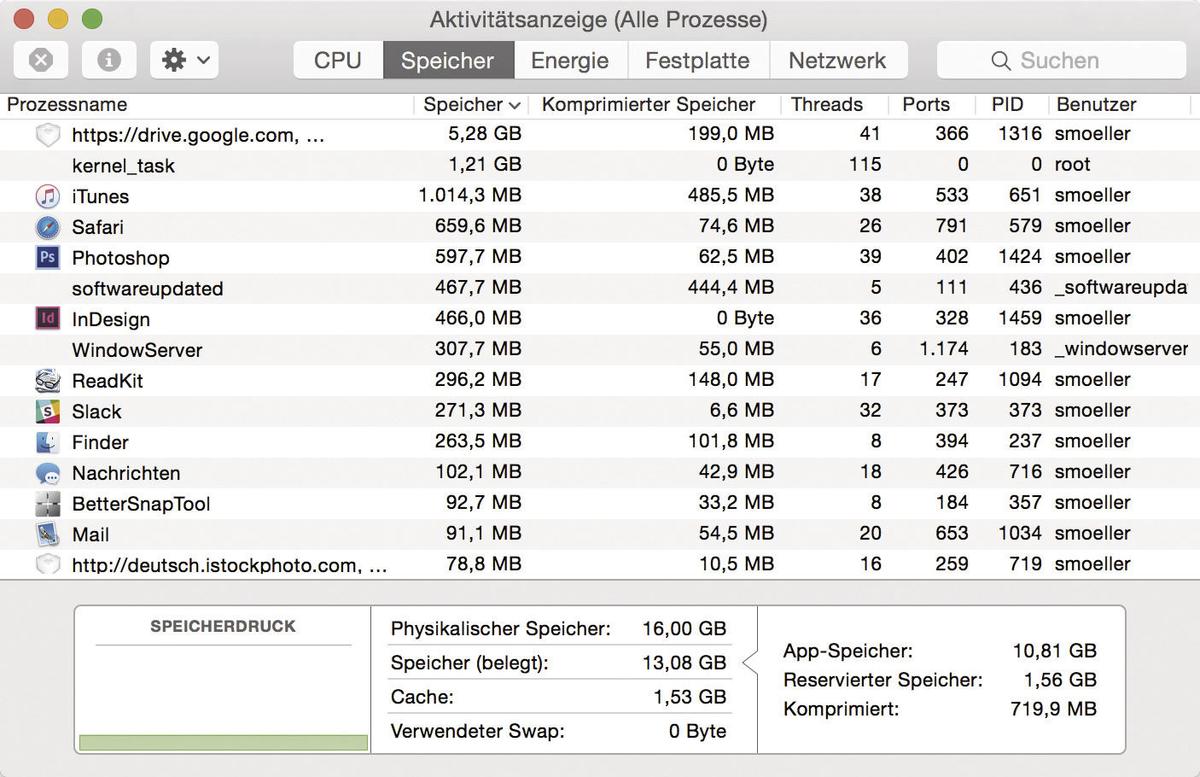Click the quit process (X) toolbar button
This screenshot has width=1200, height=777.
pyautogui.click(x=41, y=60)
